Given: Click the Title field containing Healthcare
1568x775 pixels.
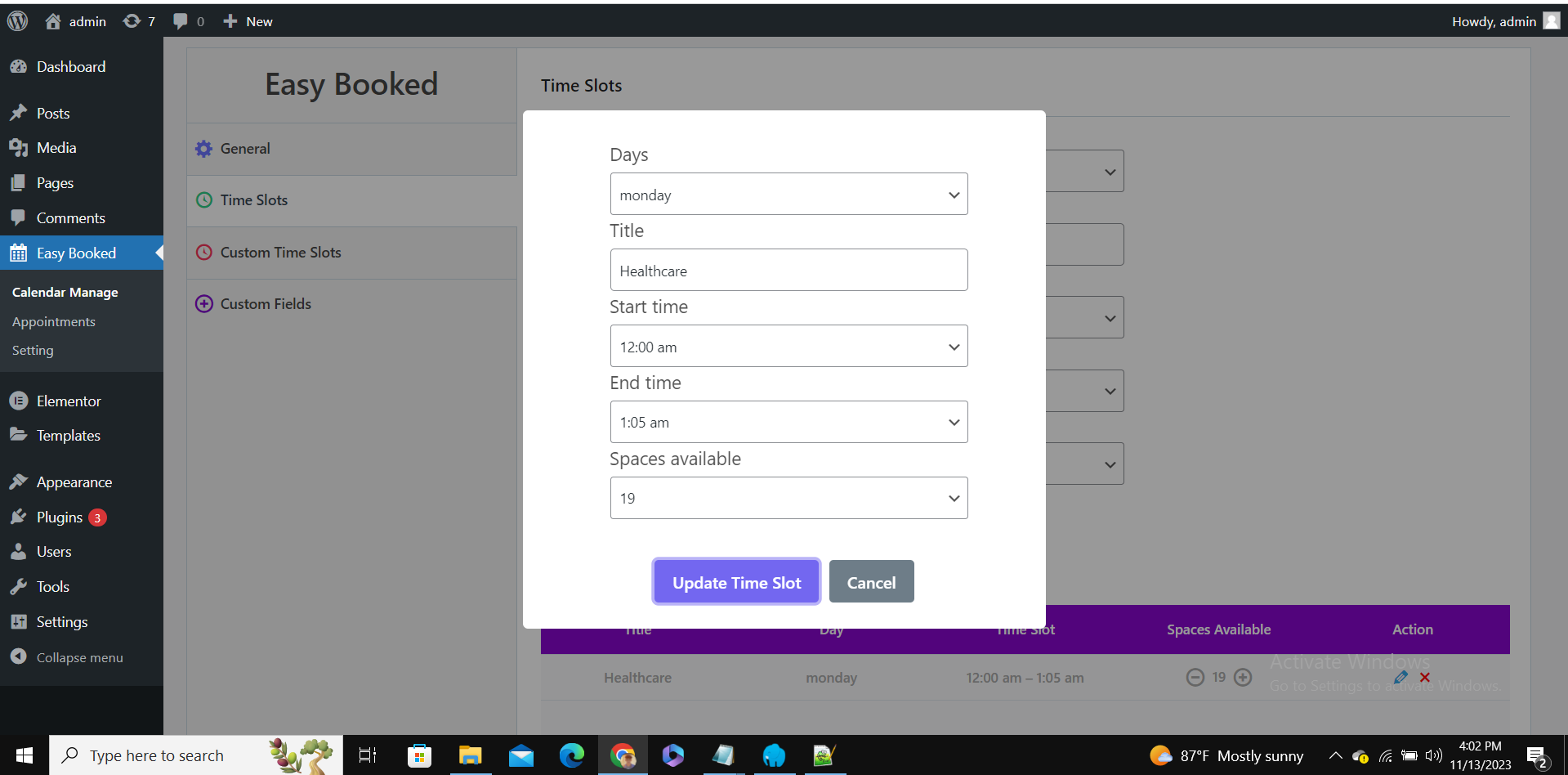Looking at the screenshot, I should click(789, 270).
